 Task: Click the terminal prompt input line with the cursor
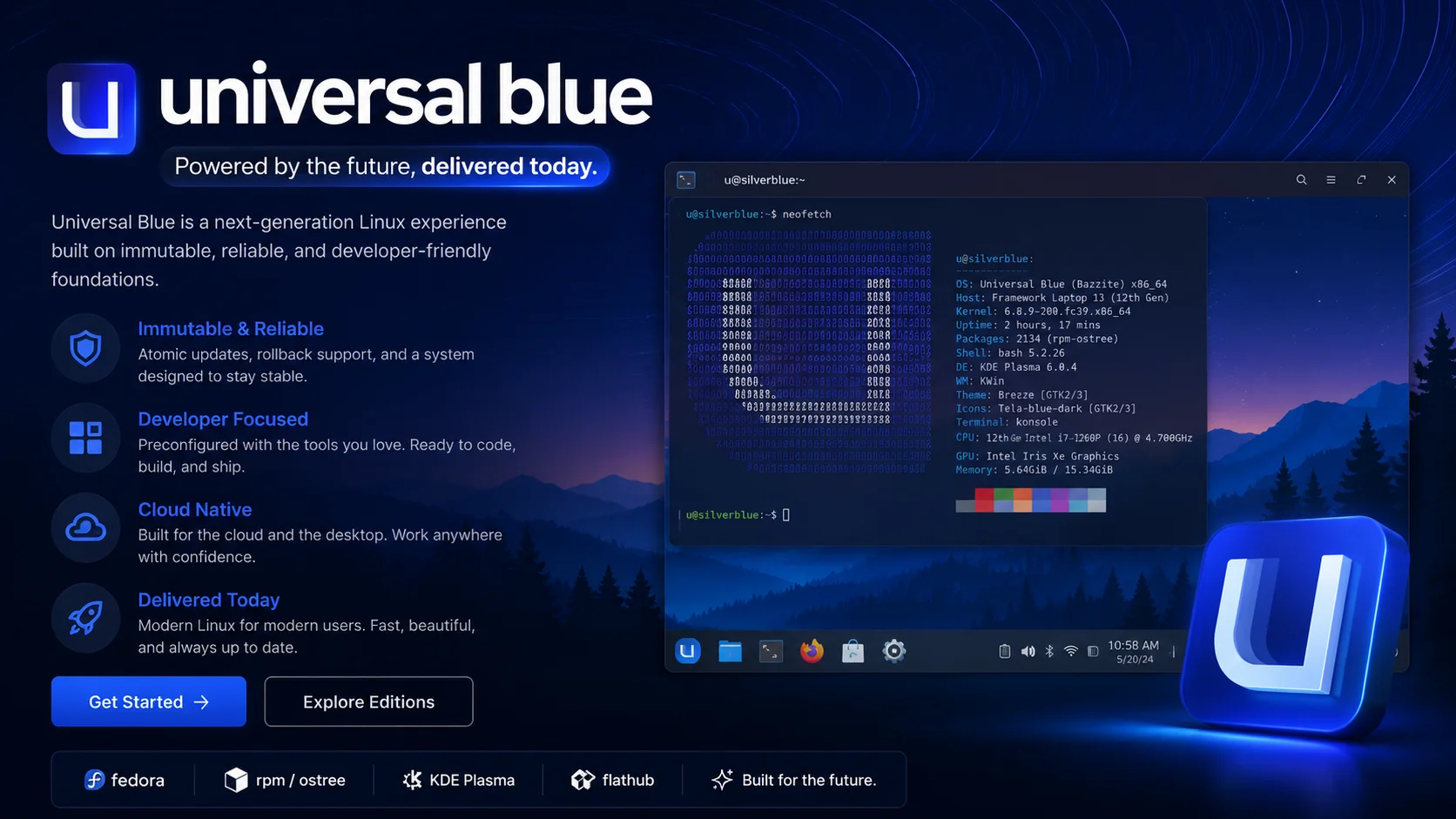(738, 515)
